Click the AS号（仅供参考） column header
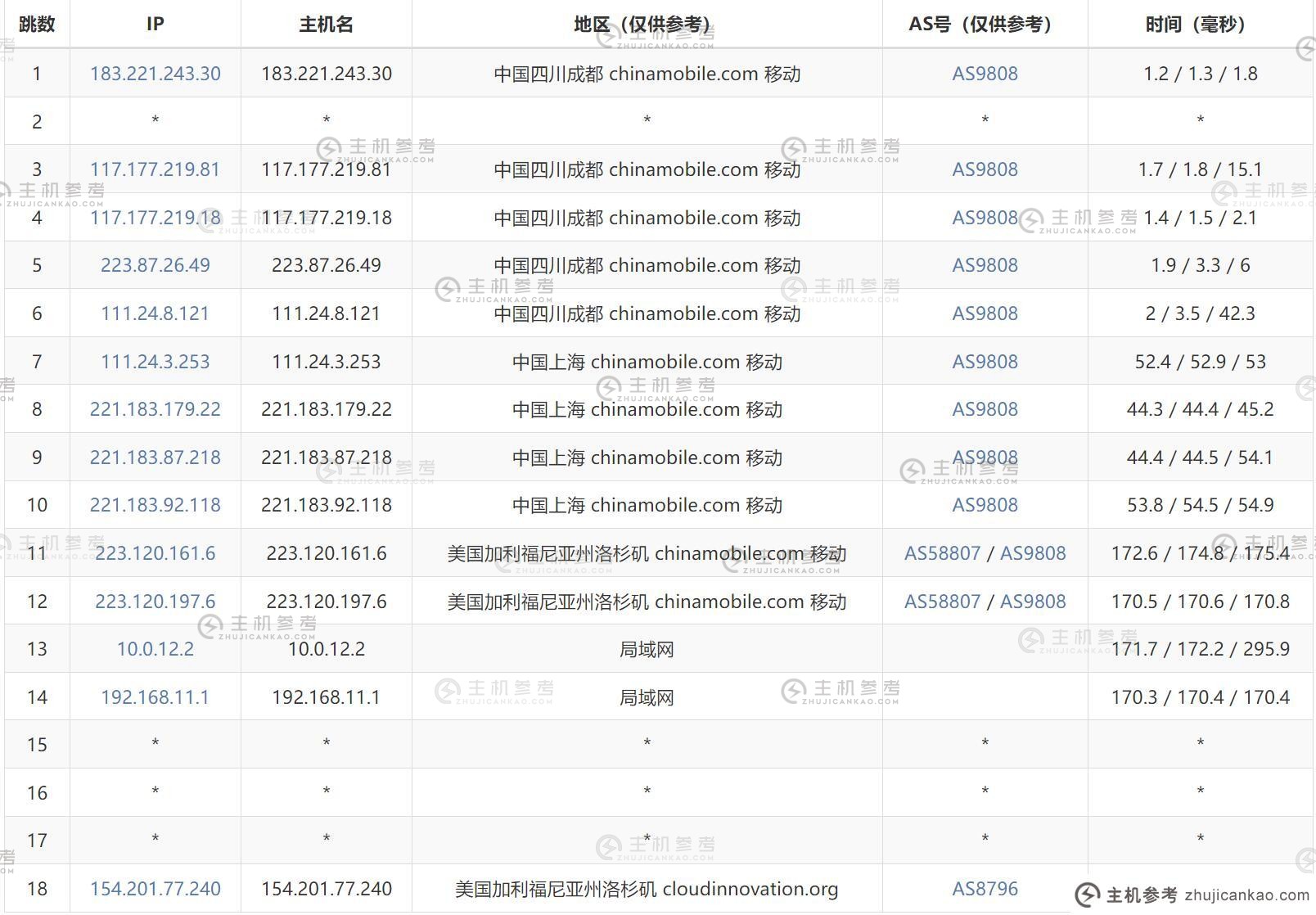Viewport: 1316px width, 915px height. (x=985, y=25)
